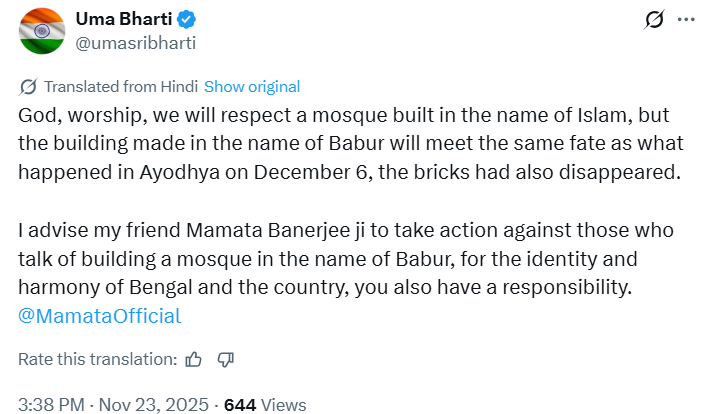Open Grok actions icon on the post
This screenshot has width=703, height=414.
pos(655,20)
